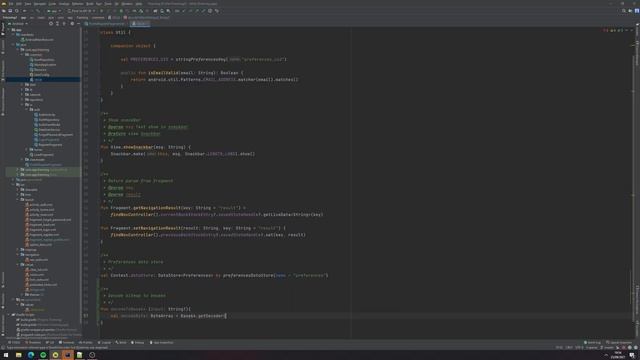Click the Sync/Reload toolbar icon
This screenshot has height=360, width=640.
17,11
